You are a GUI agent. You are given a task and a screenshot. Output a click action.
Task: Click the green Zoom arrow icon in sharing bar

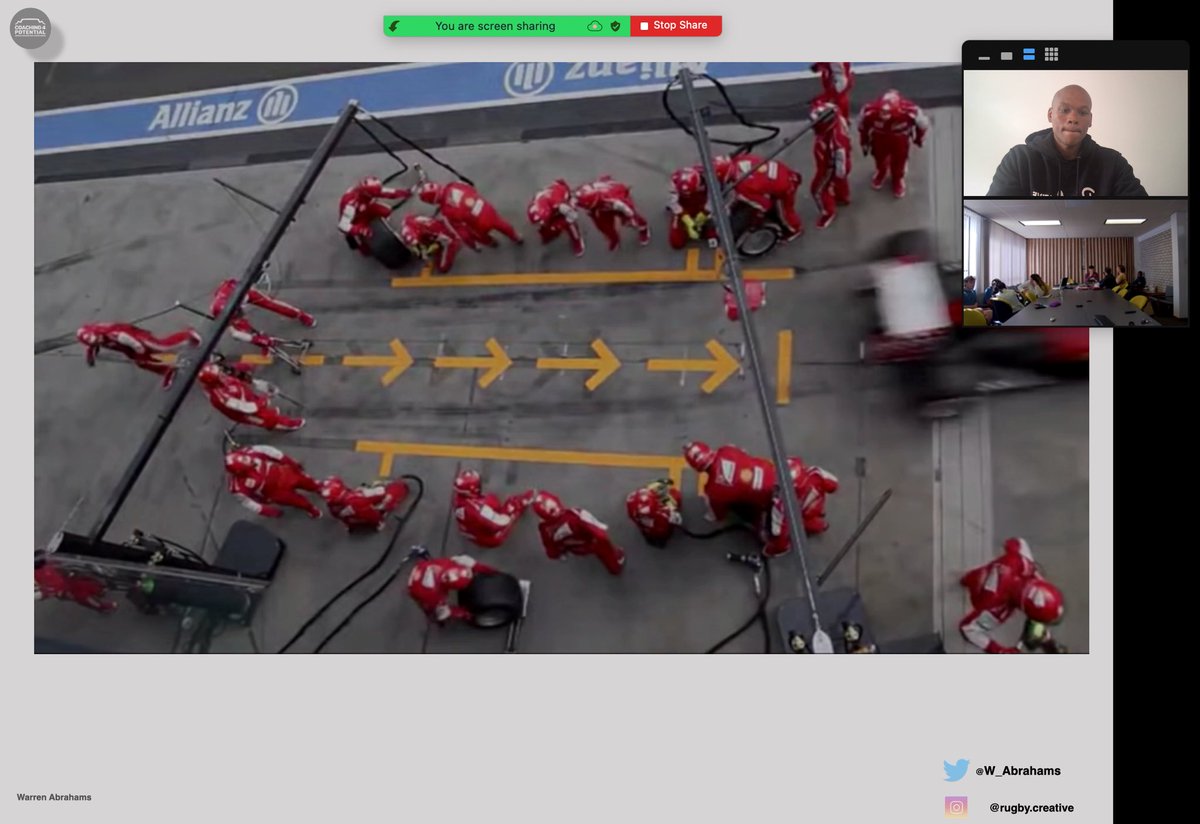click(x=395, y=26)
